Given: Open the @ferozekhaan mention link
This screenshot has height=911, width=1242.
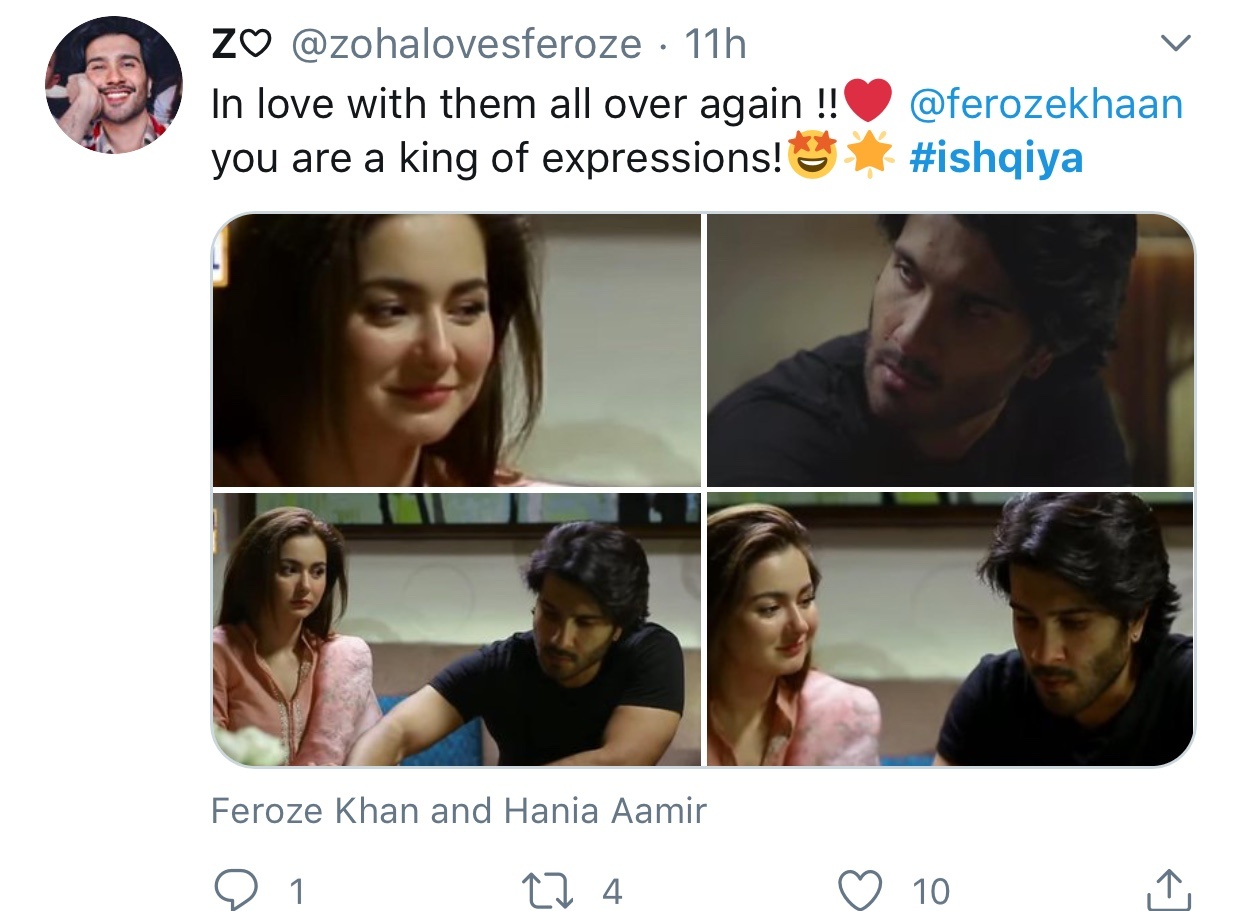Looking at the screenshot, I should tap(1046, 103).
